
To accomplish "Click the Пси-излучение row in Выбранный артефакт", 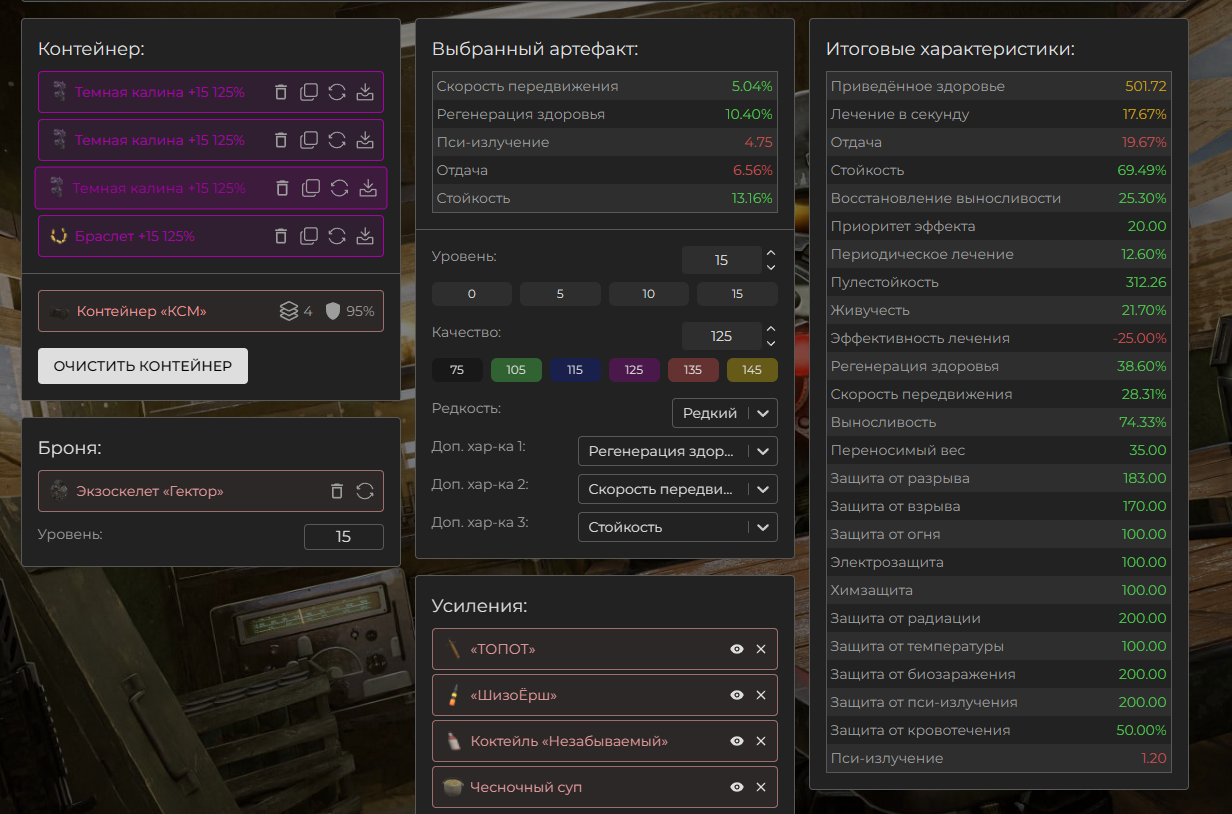I will click(x=605, y=142).
